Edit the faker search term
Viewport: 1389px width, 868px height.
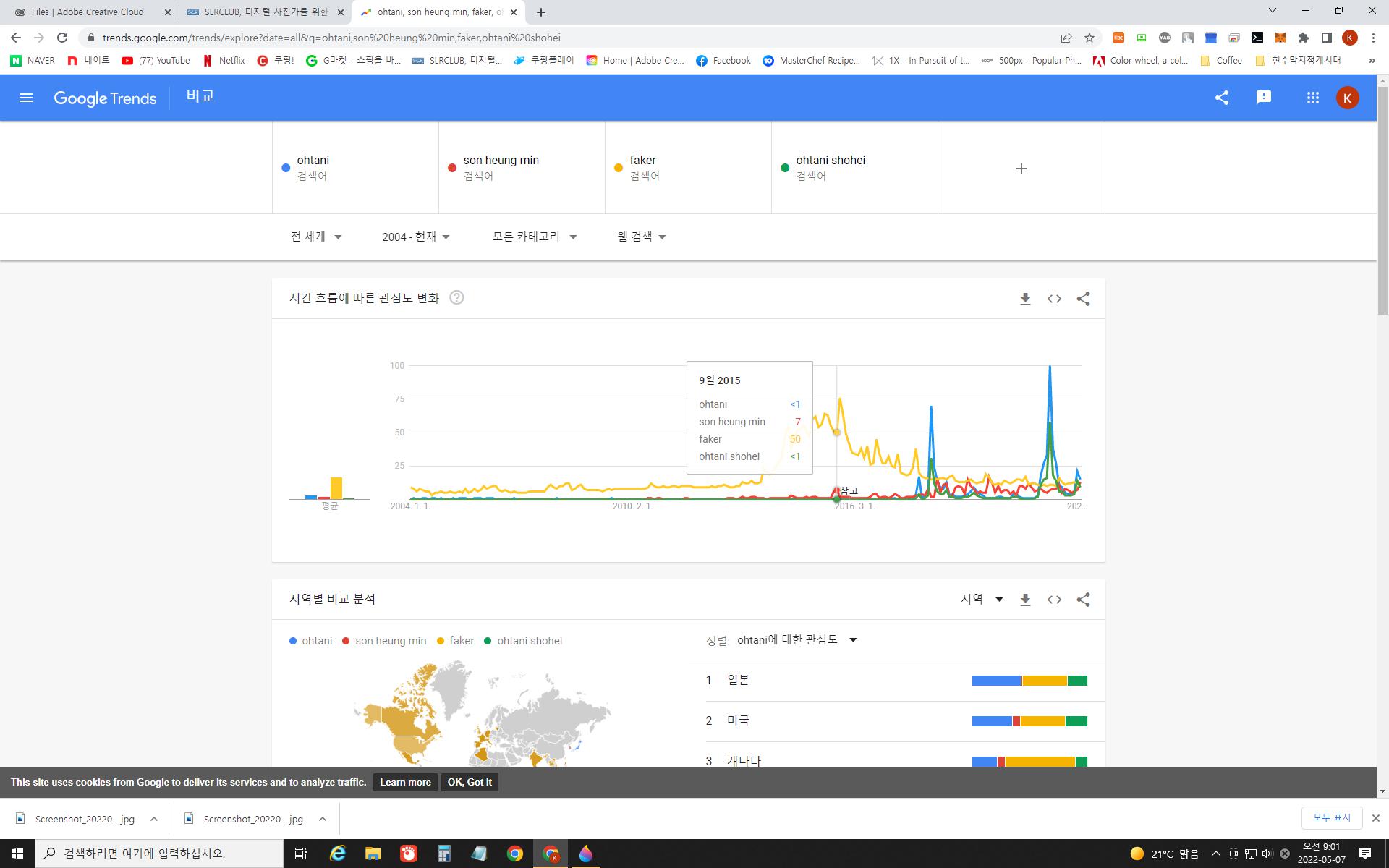pos(688,168)
